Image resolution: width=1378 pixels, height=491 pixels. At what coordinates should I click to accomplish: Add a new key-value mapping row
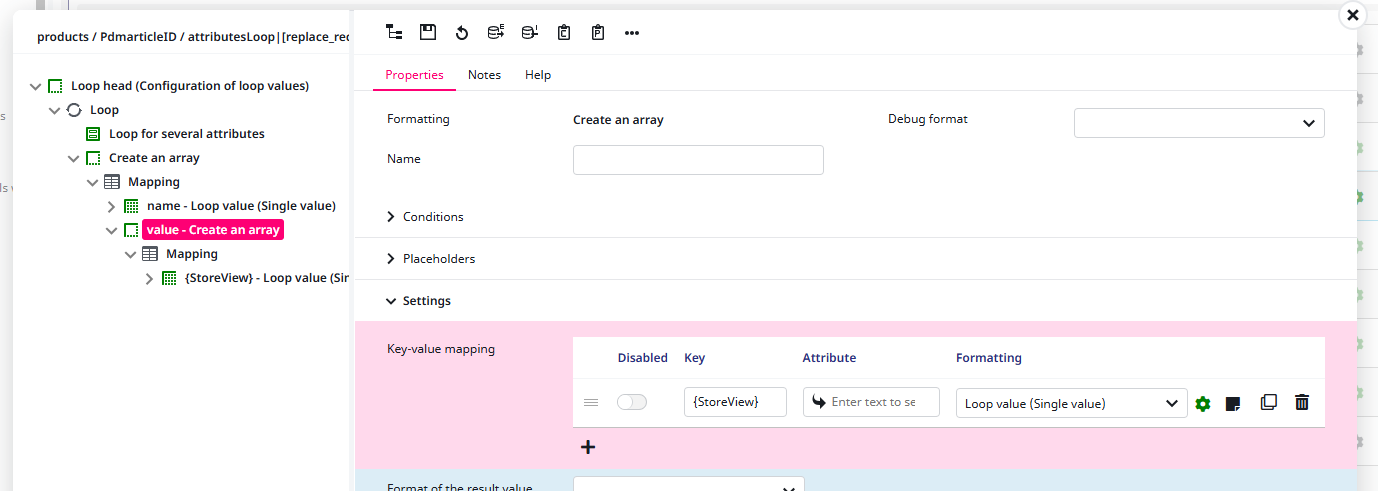click(x=588, y=448)
